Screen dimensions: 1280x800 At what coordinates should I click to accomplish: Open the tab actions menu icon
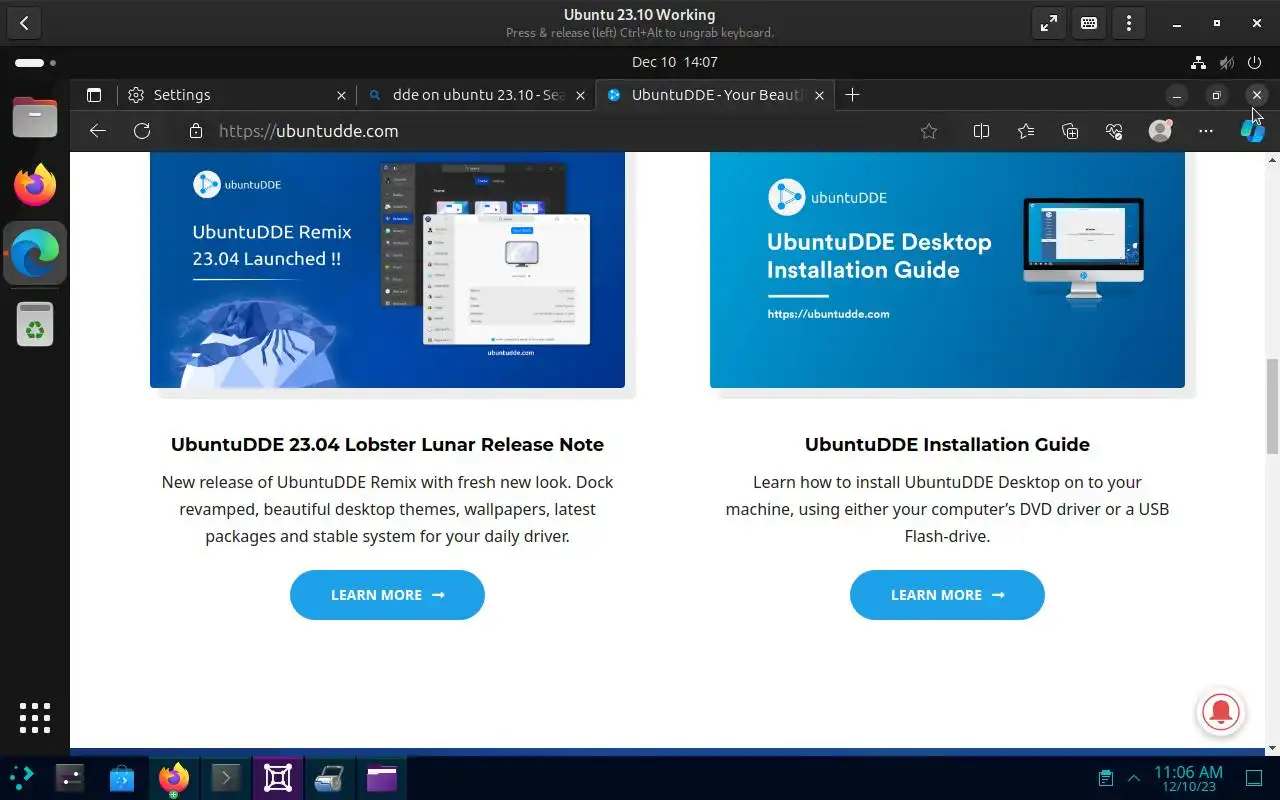[x=94, y=95]
